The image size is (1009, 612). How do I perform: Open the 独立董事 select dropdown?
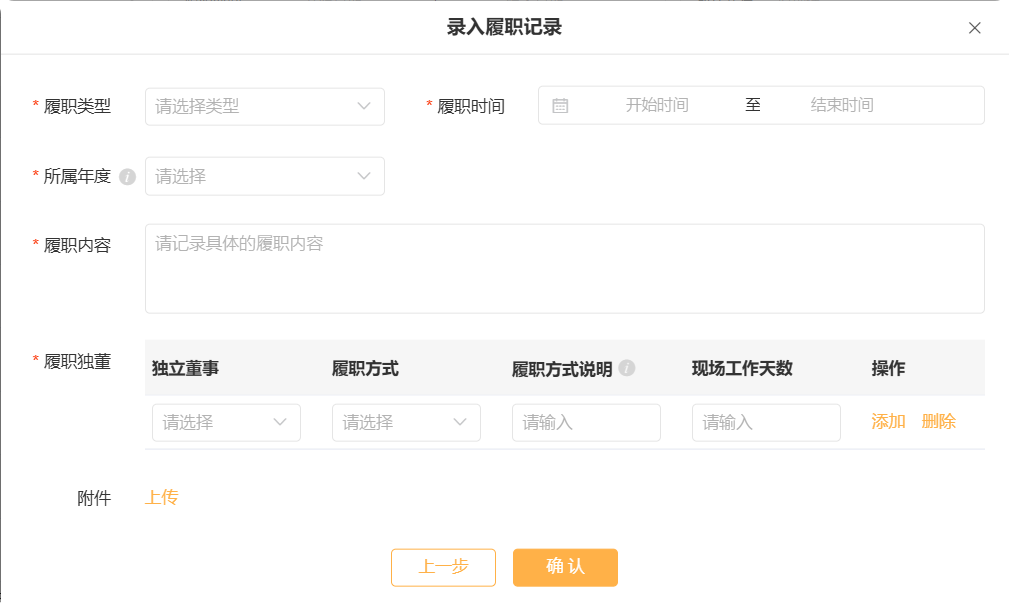point(226,422)
